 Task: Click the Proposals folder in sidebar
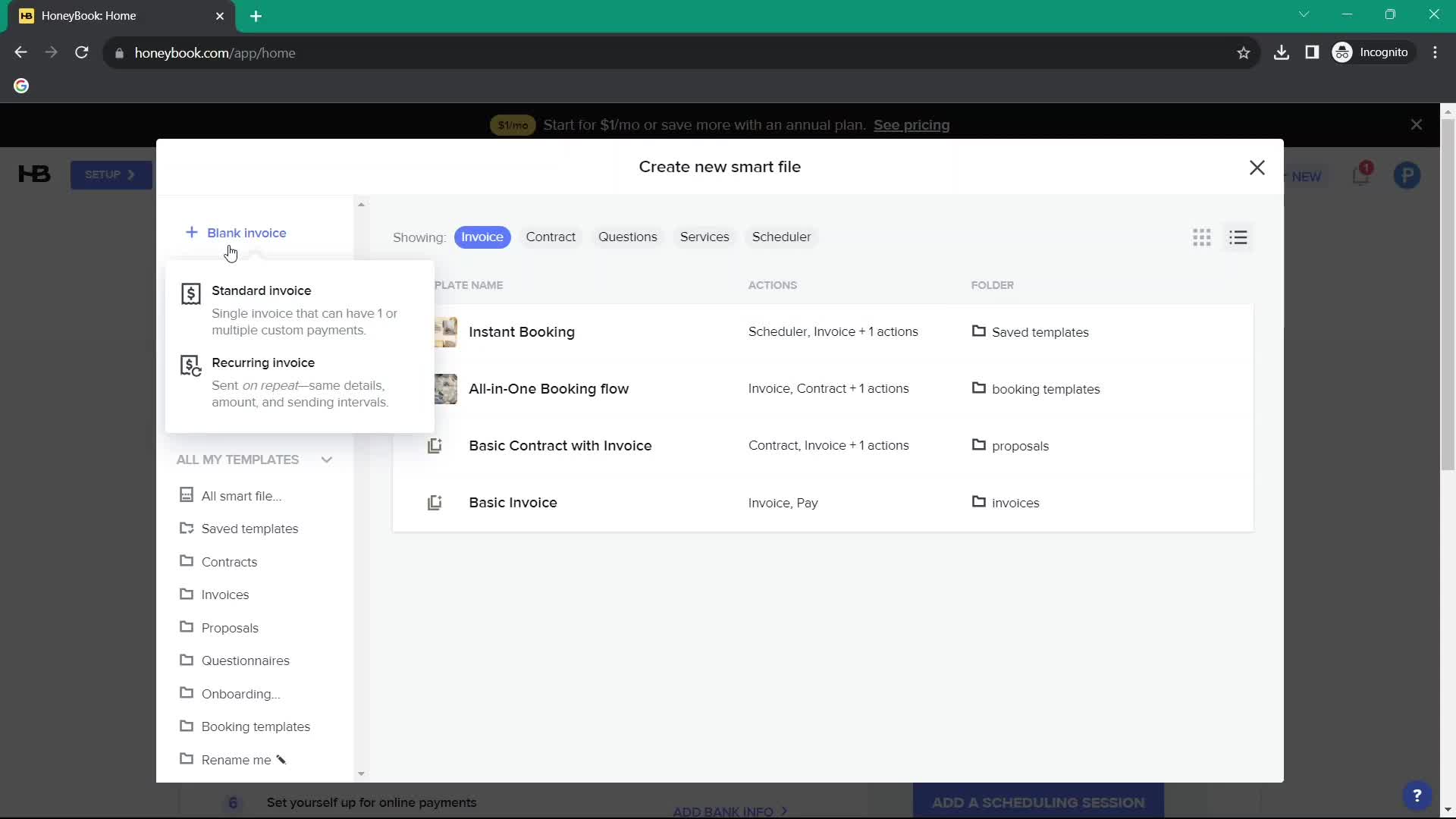(x=229, y=627)
